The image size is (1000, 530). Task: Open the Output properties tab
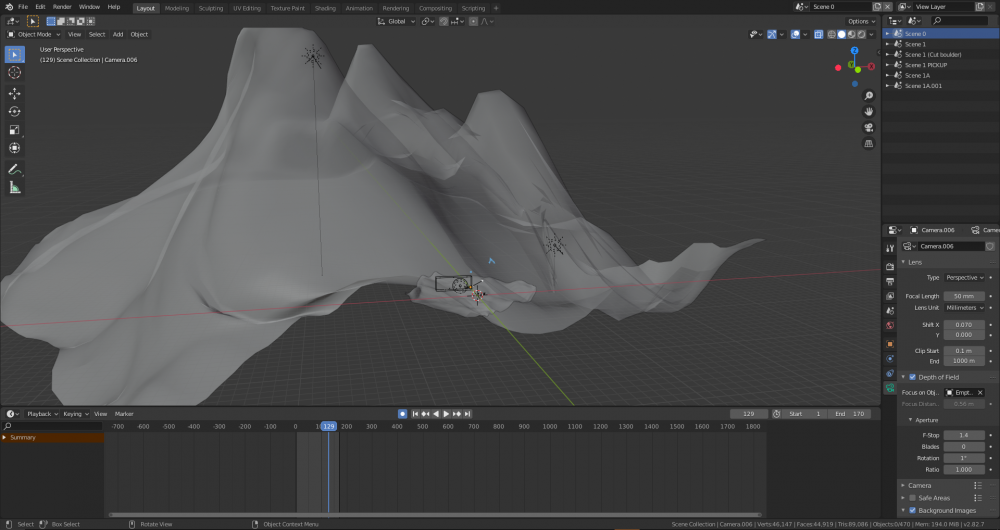coord(890,281)
